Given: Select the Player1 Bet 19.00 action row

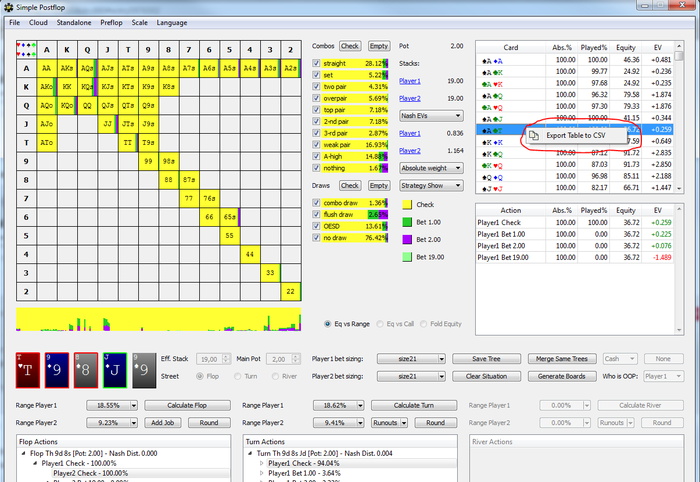Looking at the screenshot, I should (x=574, y=258).
